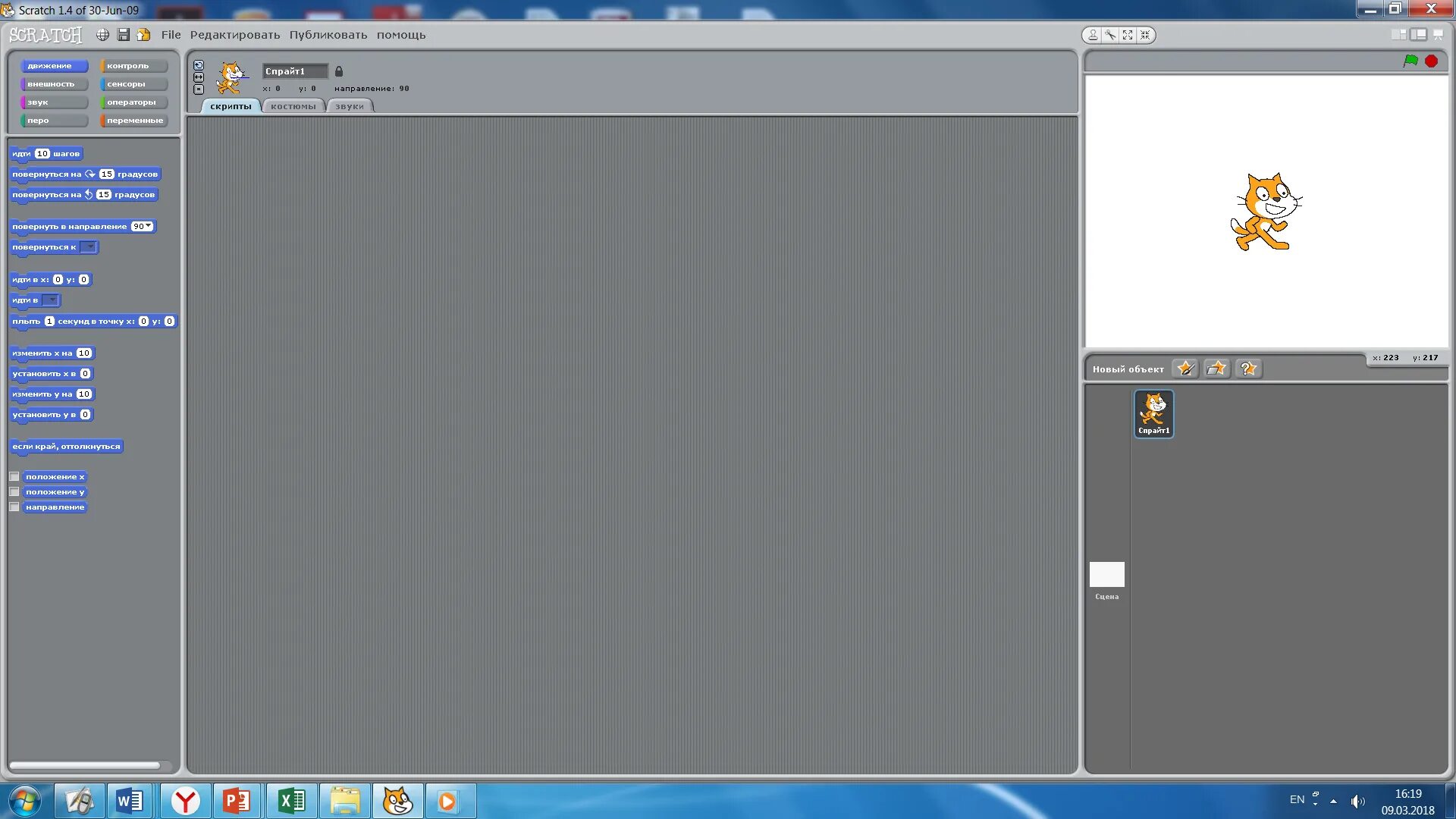
Task: Open PowerPoint from the taskbar
Action: pos(237,801)
